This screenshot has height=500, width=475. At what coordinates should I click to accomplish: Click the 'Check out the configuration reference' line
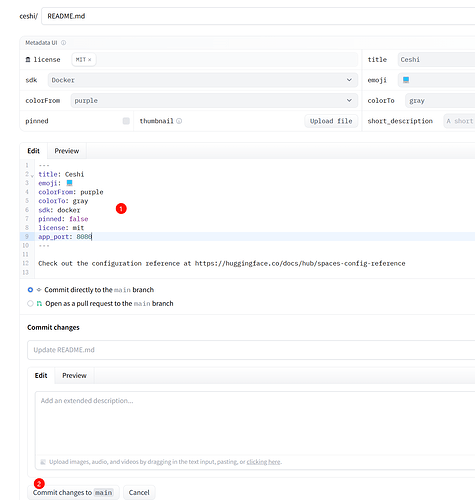point(222,263)
